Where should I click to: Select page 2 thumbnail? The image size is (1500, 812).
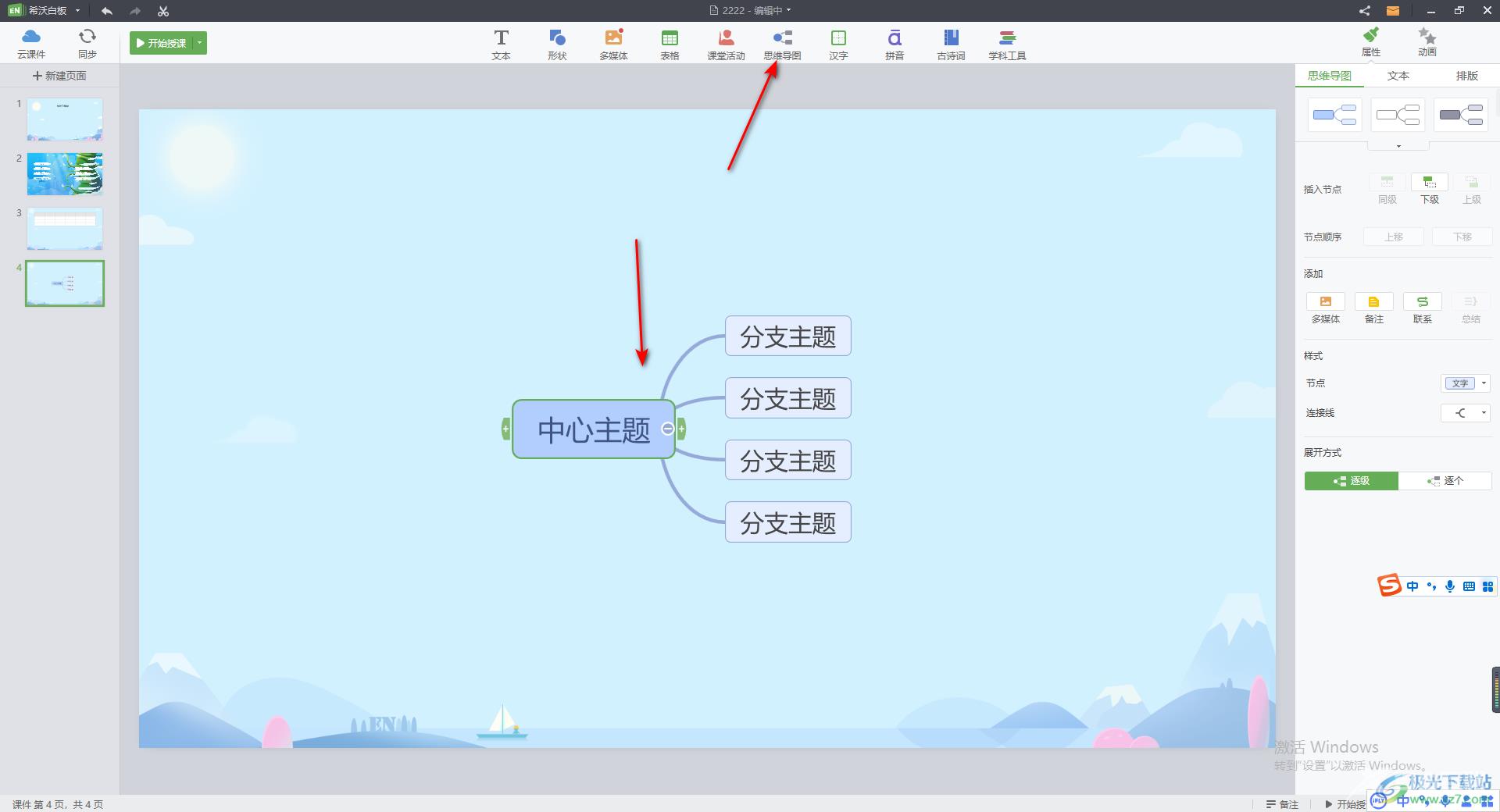pos(65,173)
